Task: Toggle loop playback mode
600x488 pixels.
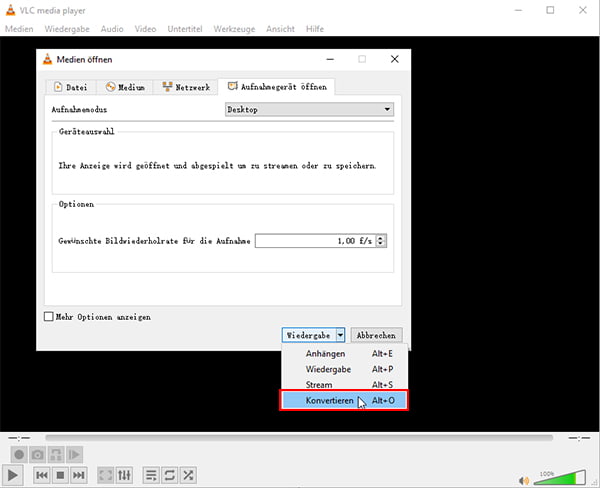Action: pyautogui.click(x=170, y=475)
